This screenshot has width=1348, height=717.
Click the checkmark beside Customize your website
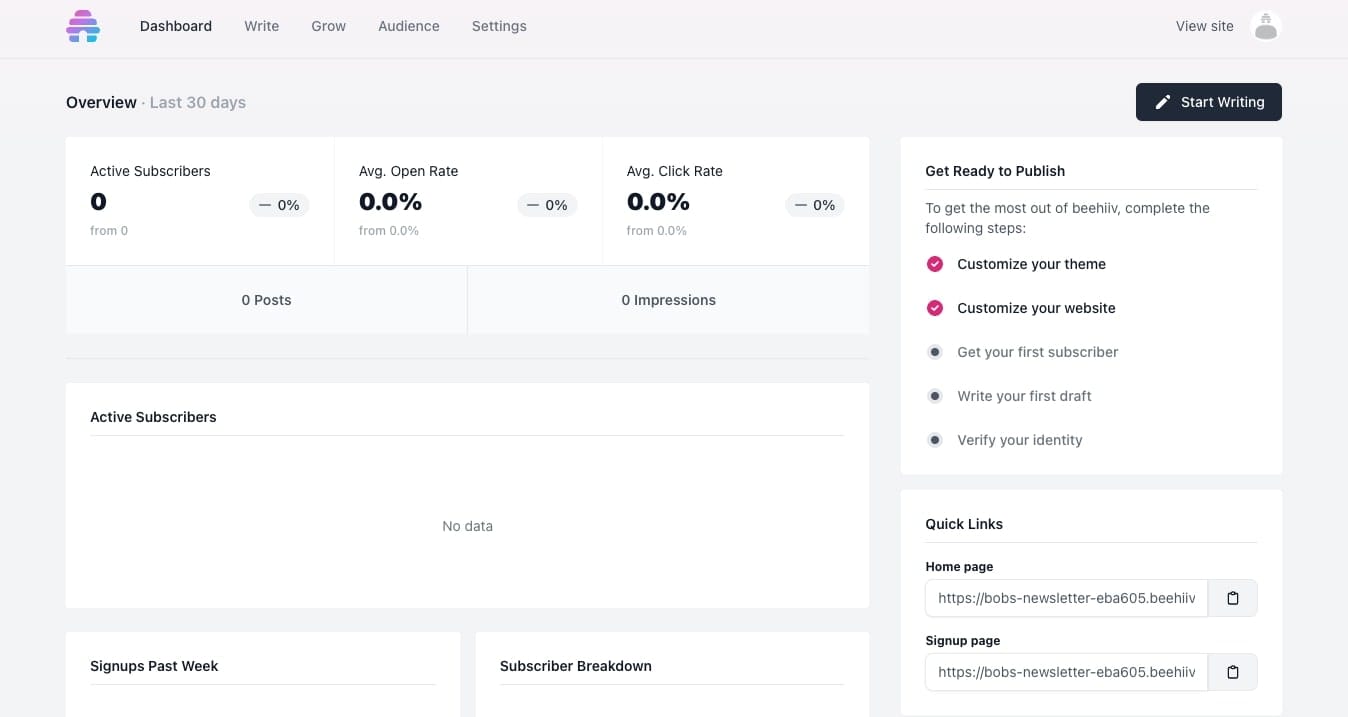934,308
